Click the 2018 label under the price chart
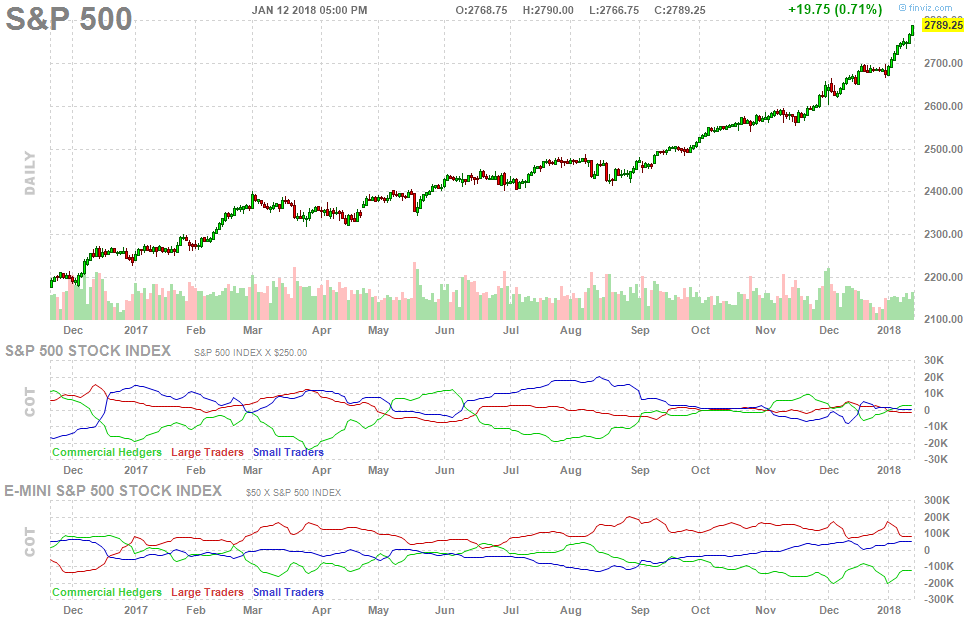The height and width of the screenshot is (620, 964). point(889,330)
